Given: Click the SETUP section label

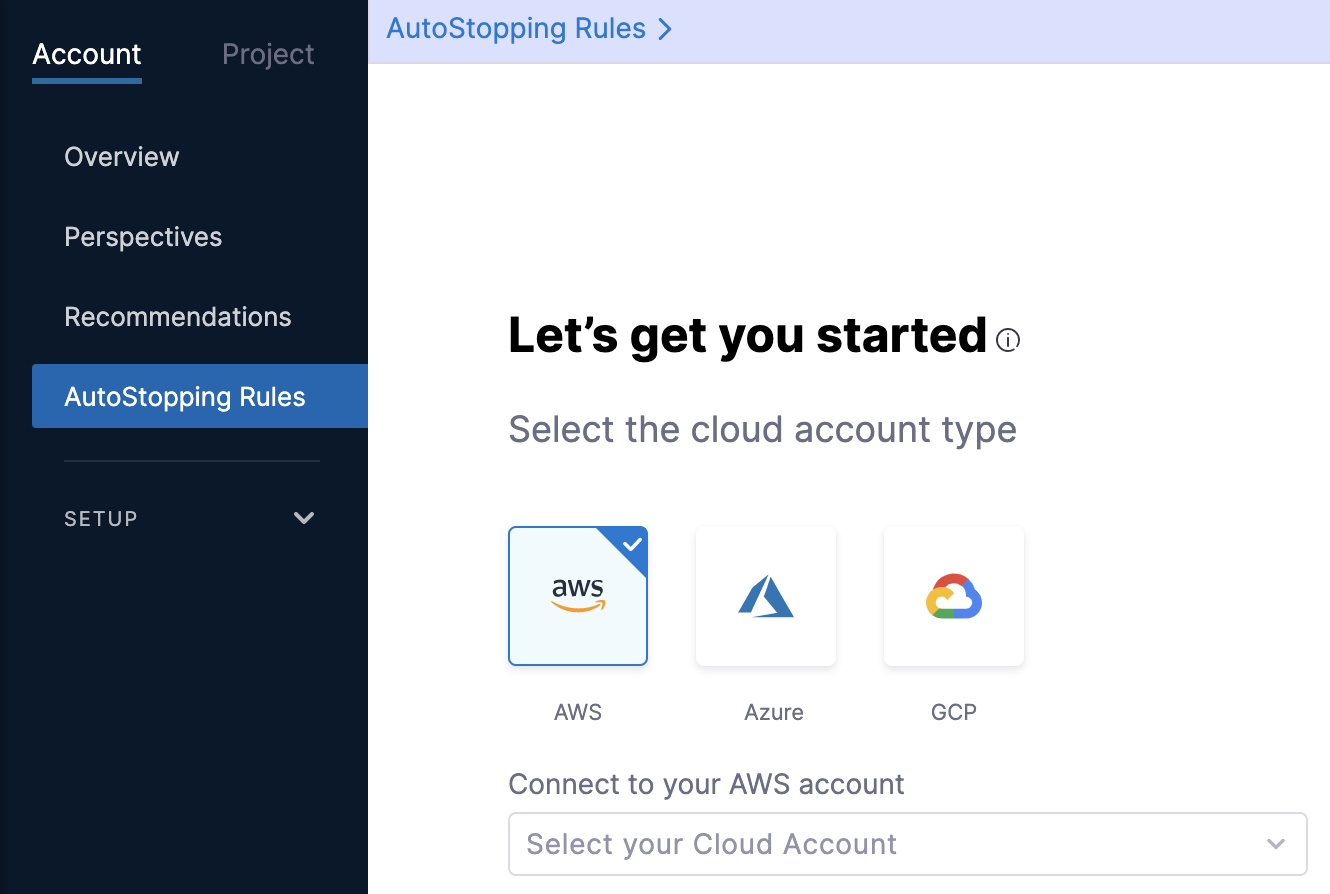Looking at the screenshot, I should click(101, 518).
